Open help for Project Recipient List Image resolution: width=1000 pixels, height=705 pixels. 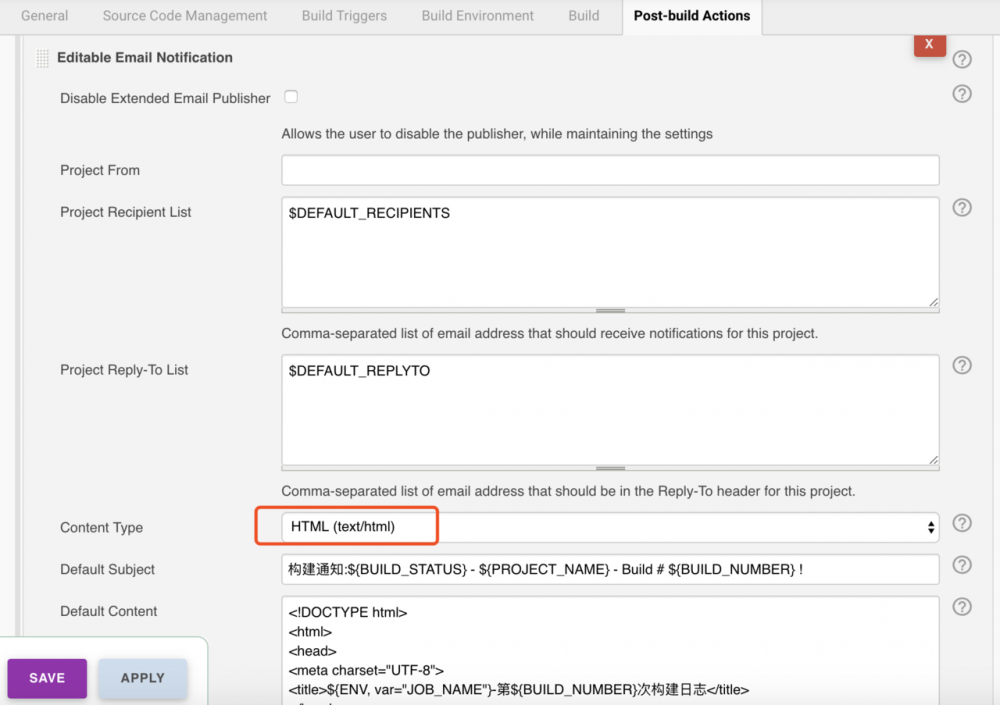(x=962, y=207)
